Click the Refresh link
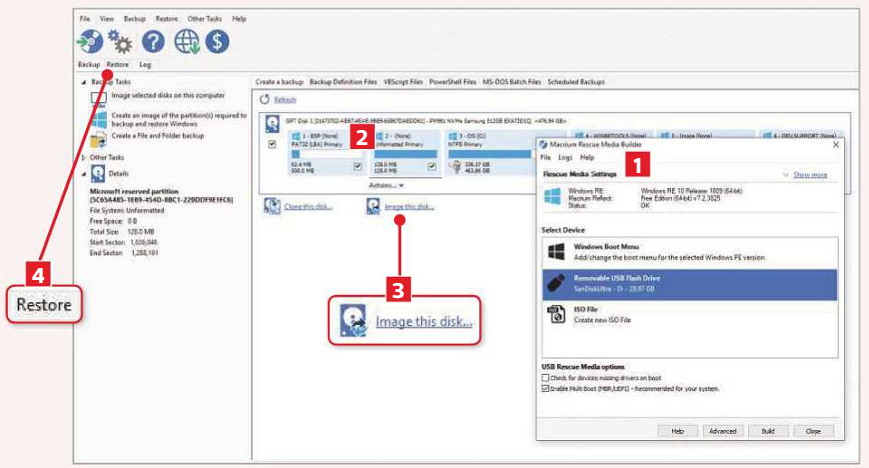This screenshot has height=468, width=869. click(285, 100)
